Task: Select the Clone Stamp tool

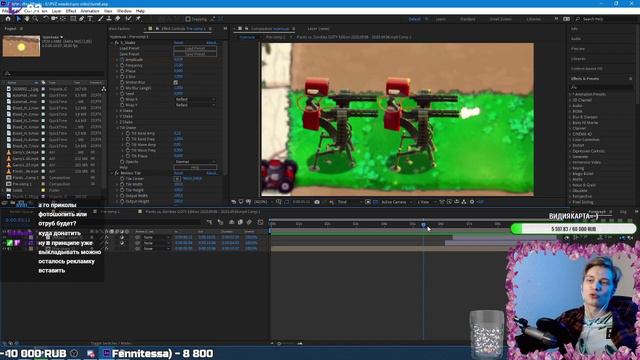Action: click(109, 19)
